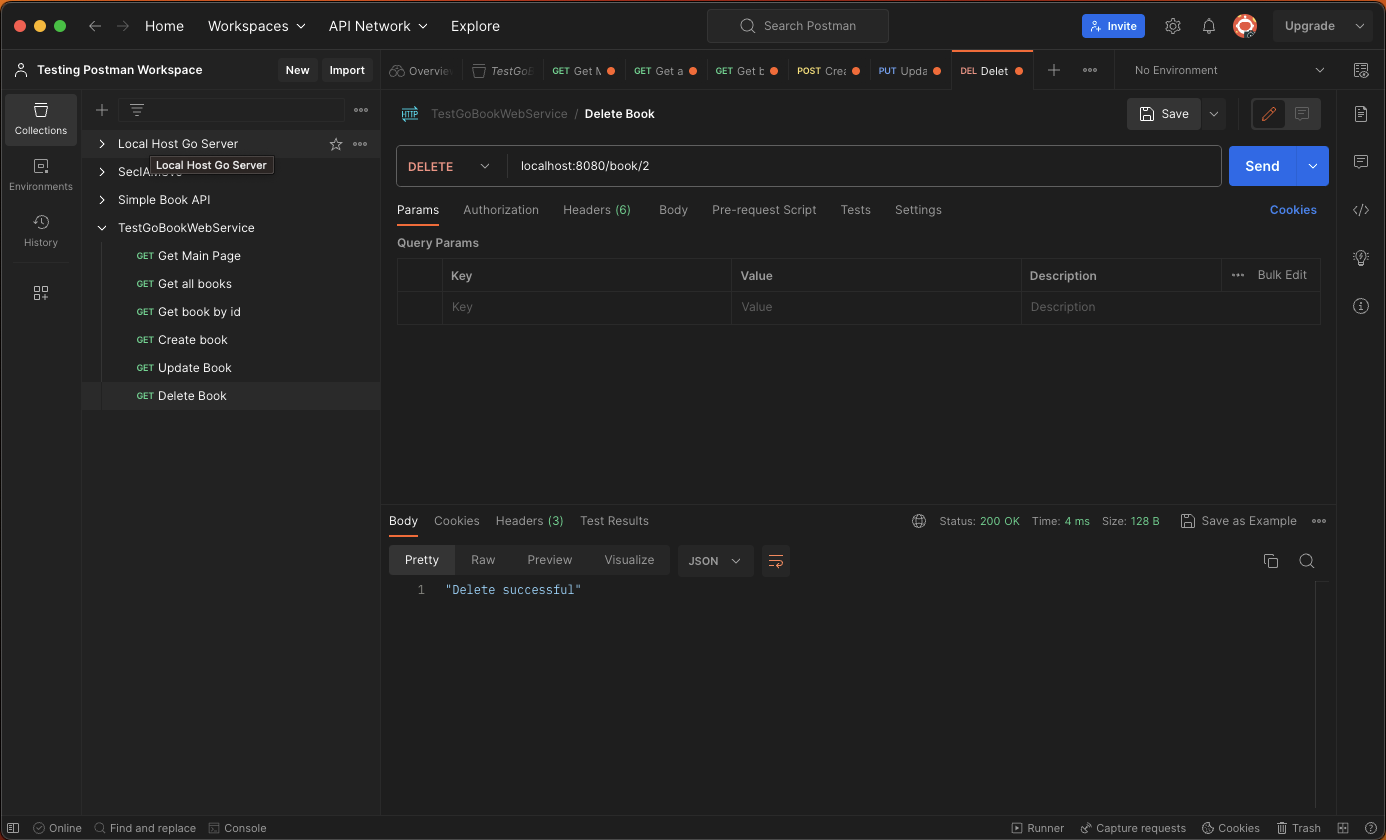This screenshot has width=1386, height=840.
Task: Open the Save options dropdown arrow
Action: (x=1214, y=114)
